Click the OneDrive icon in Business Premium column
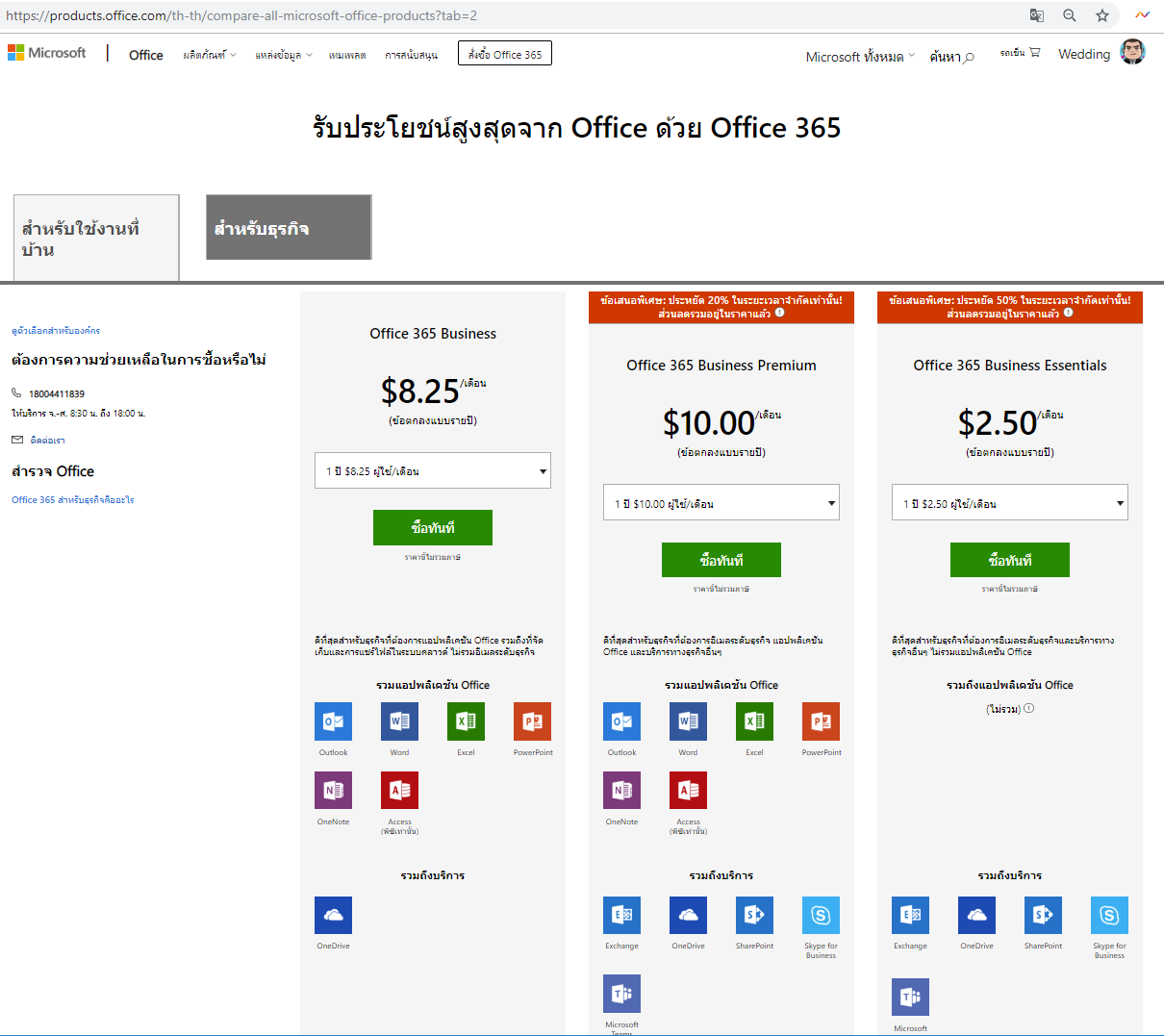 [x=688, y=915]
